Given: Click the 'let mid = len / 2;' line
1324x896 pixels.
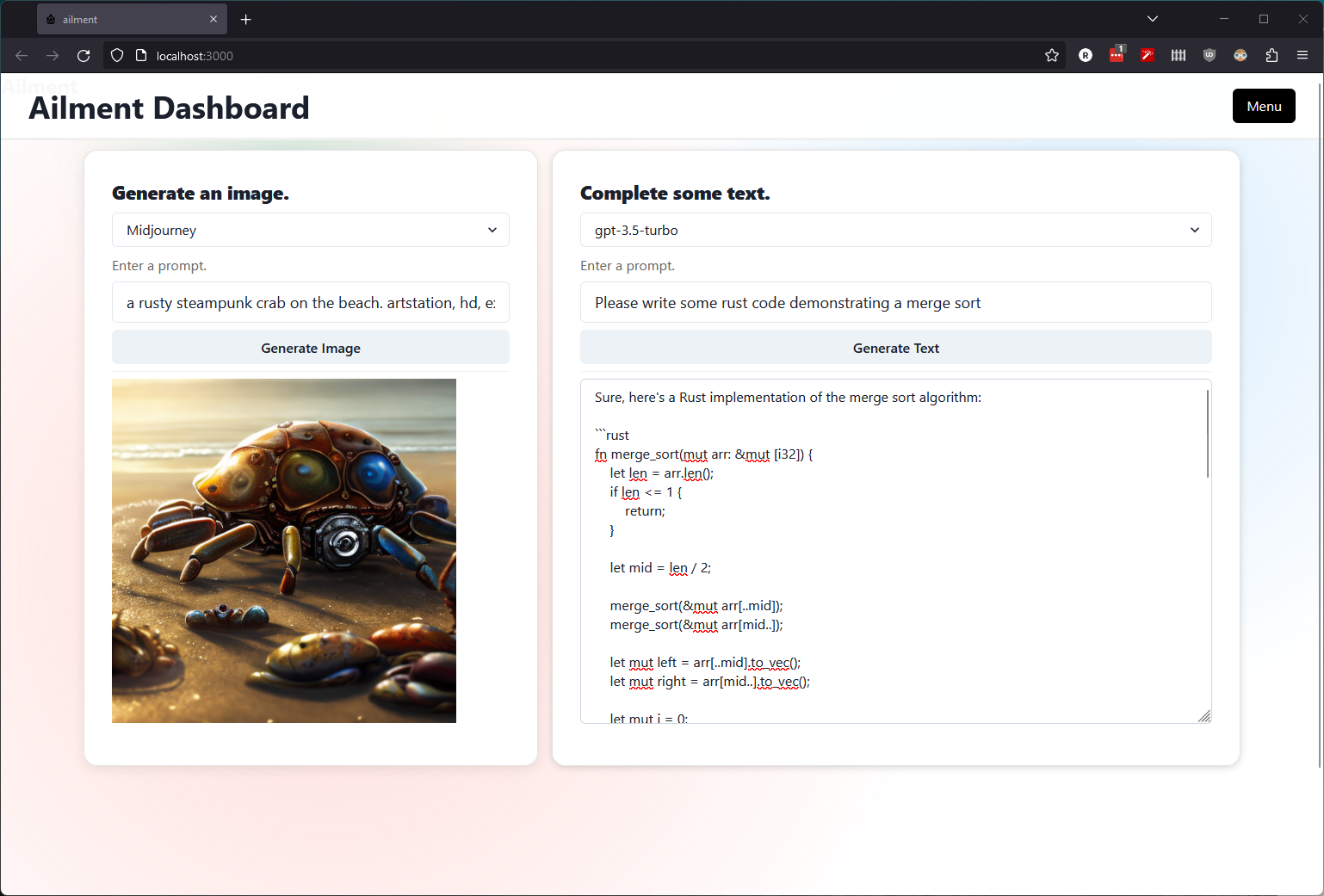Looking at the screenshot, I should pyautogui.click(x=660, y=568).
